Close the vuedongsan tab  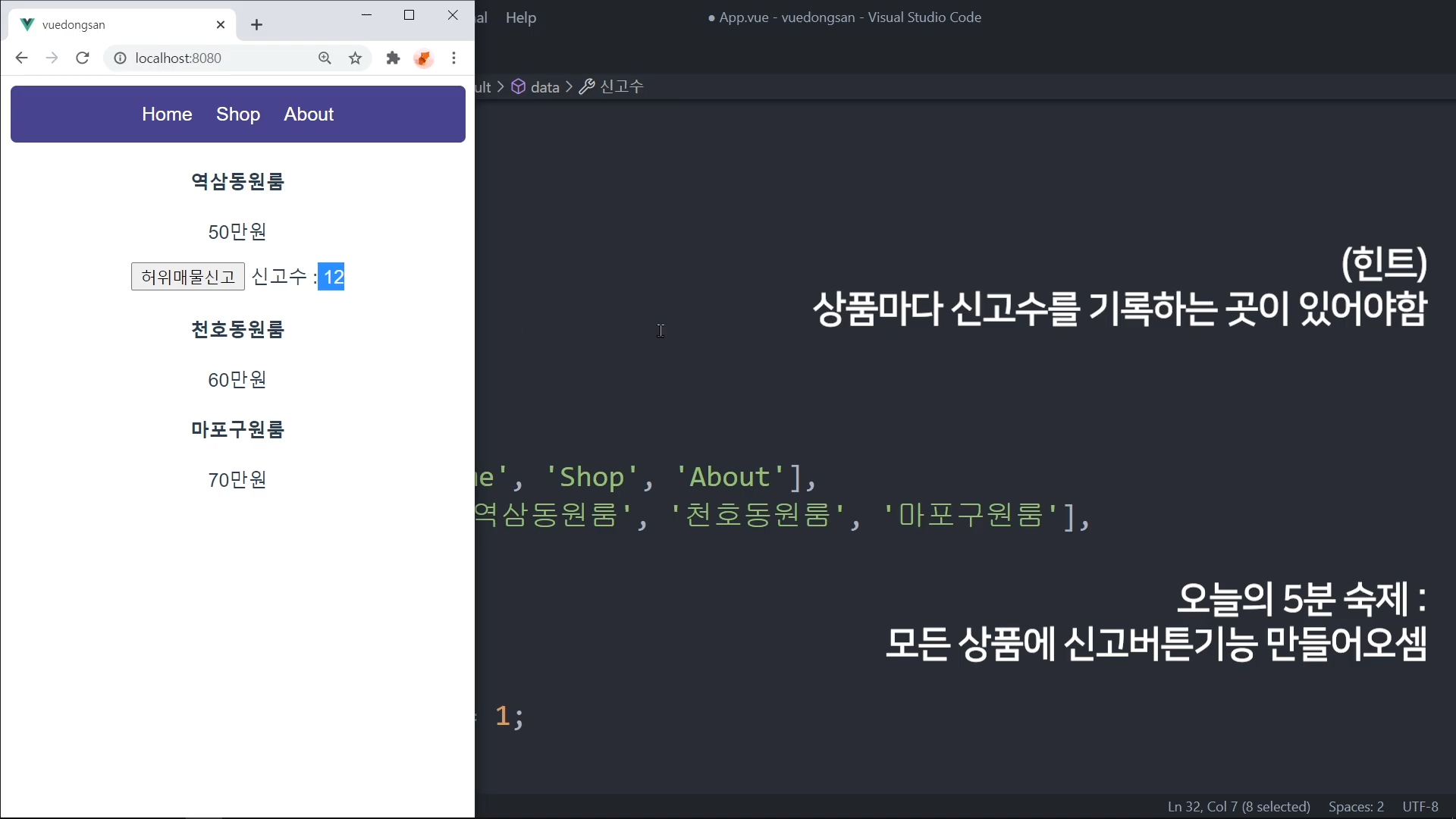(x=221, y=25)
